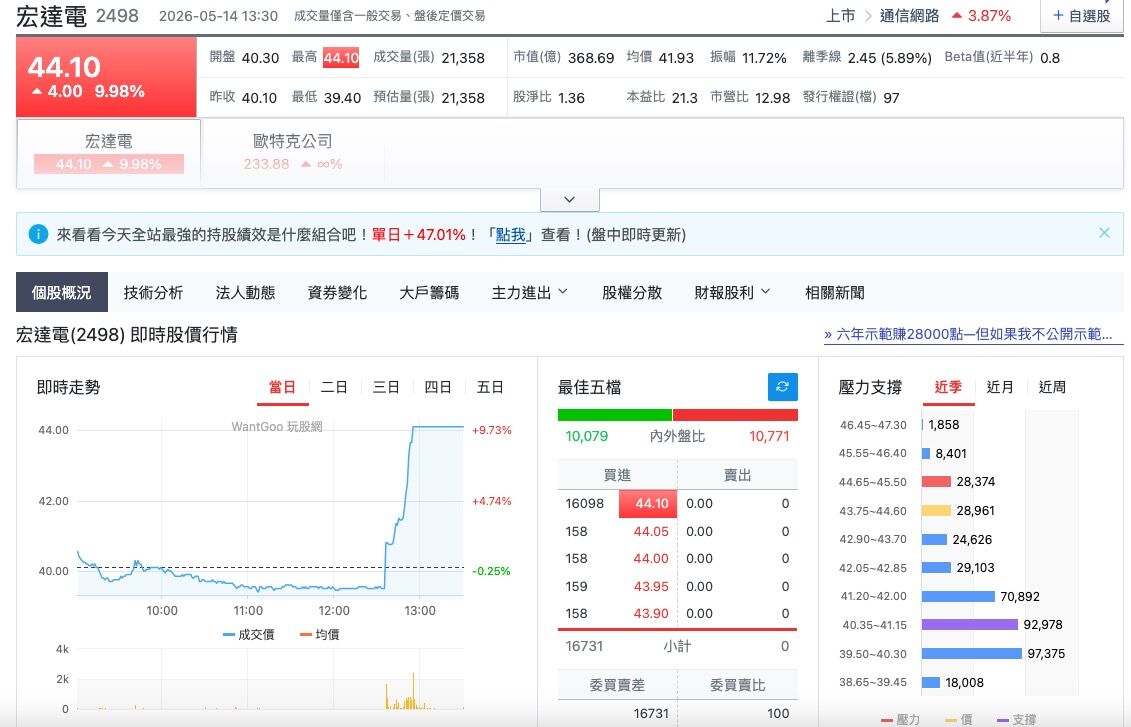Show 當日 intraday chart
The image size is (1131, 727).
click(283, 388)
